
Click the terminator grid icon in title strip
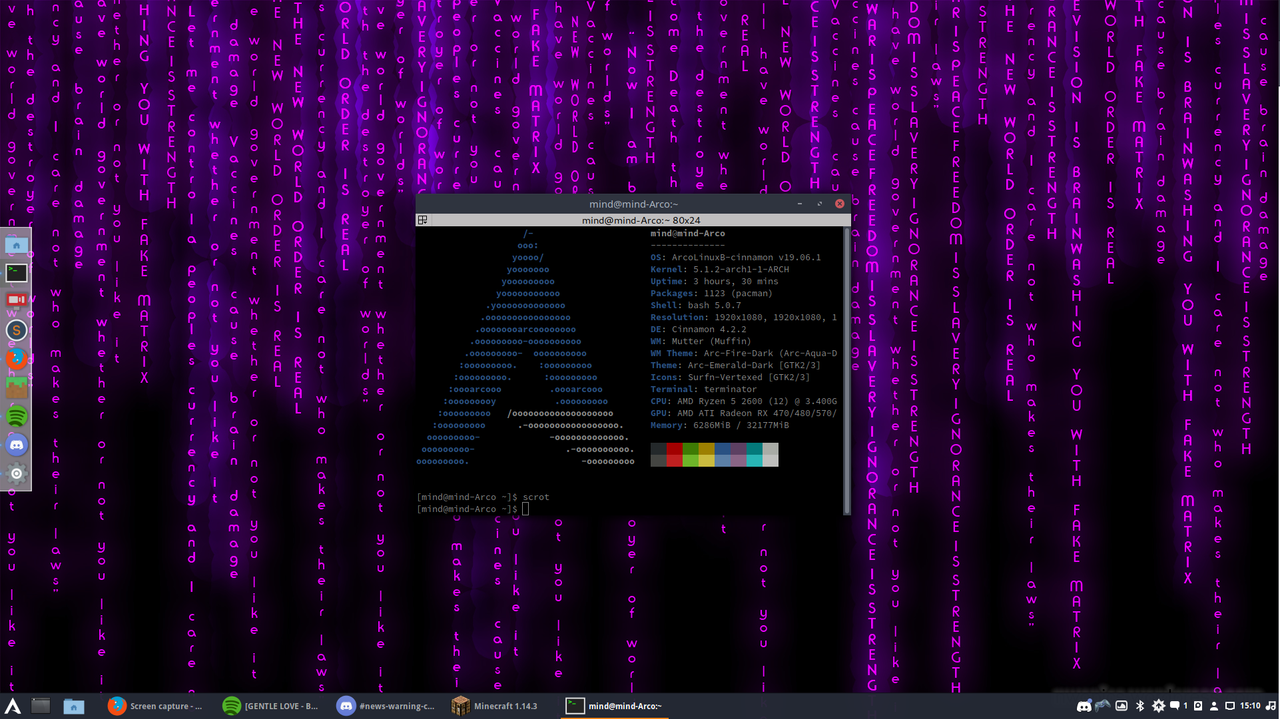coord(423,220)
